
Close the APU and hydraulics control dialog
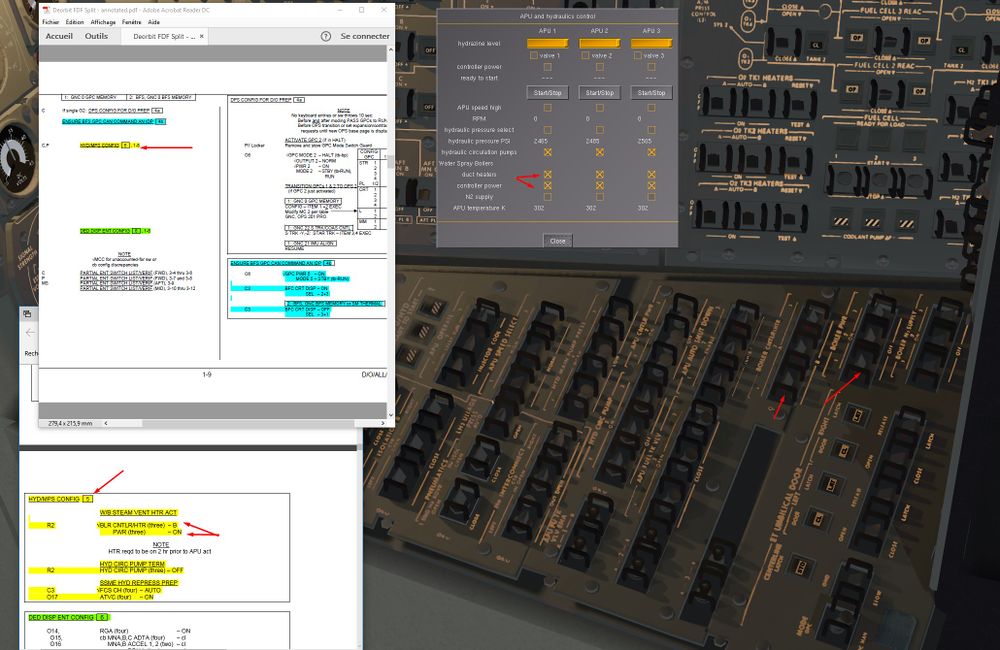point(557,241)
